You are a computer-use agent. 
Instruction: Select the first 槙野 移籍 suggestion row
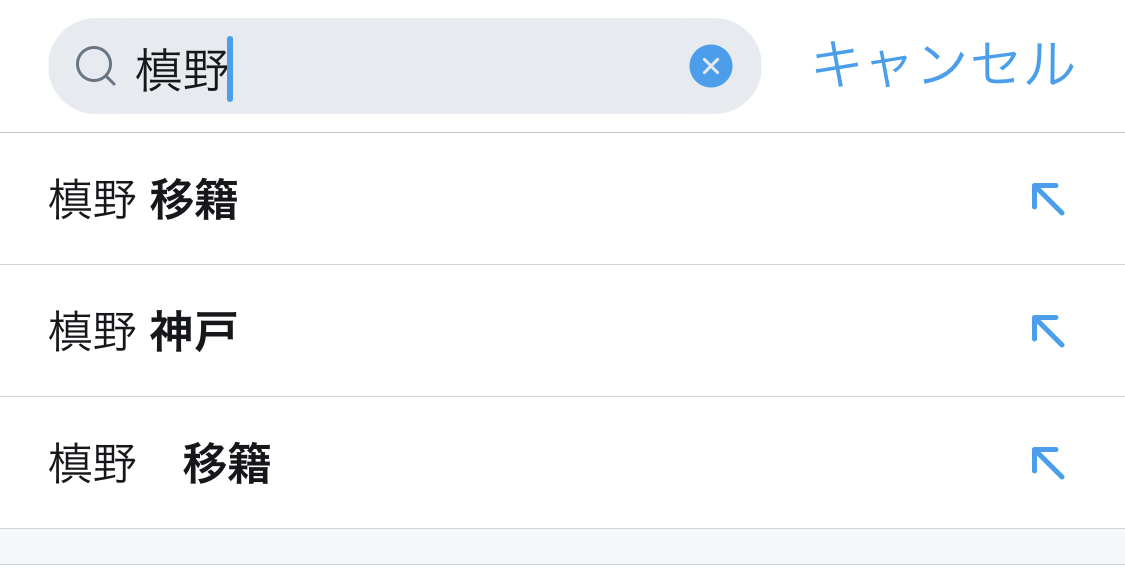pyautogui.click(x=500, y=199)
